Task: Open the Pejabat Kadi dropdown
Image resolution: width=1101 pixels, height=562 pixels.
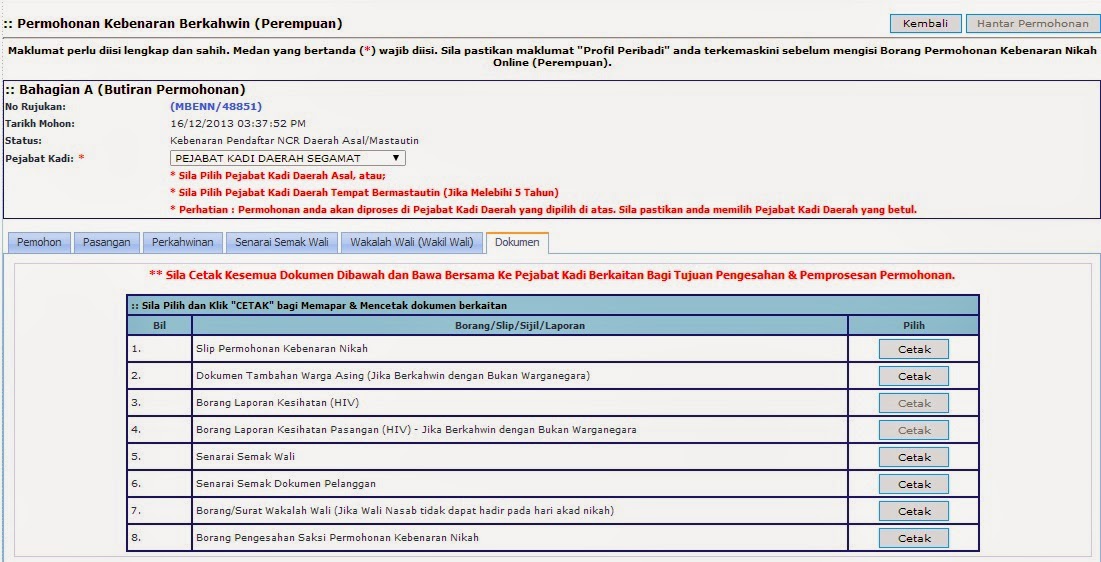Action: coord(288,158)
